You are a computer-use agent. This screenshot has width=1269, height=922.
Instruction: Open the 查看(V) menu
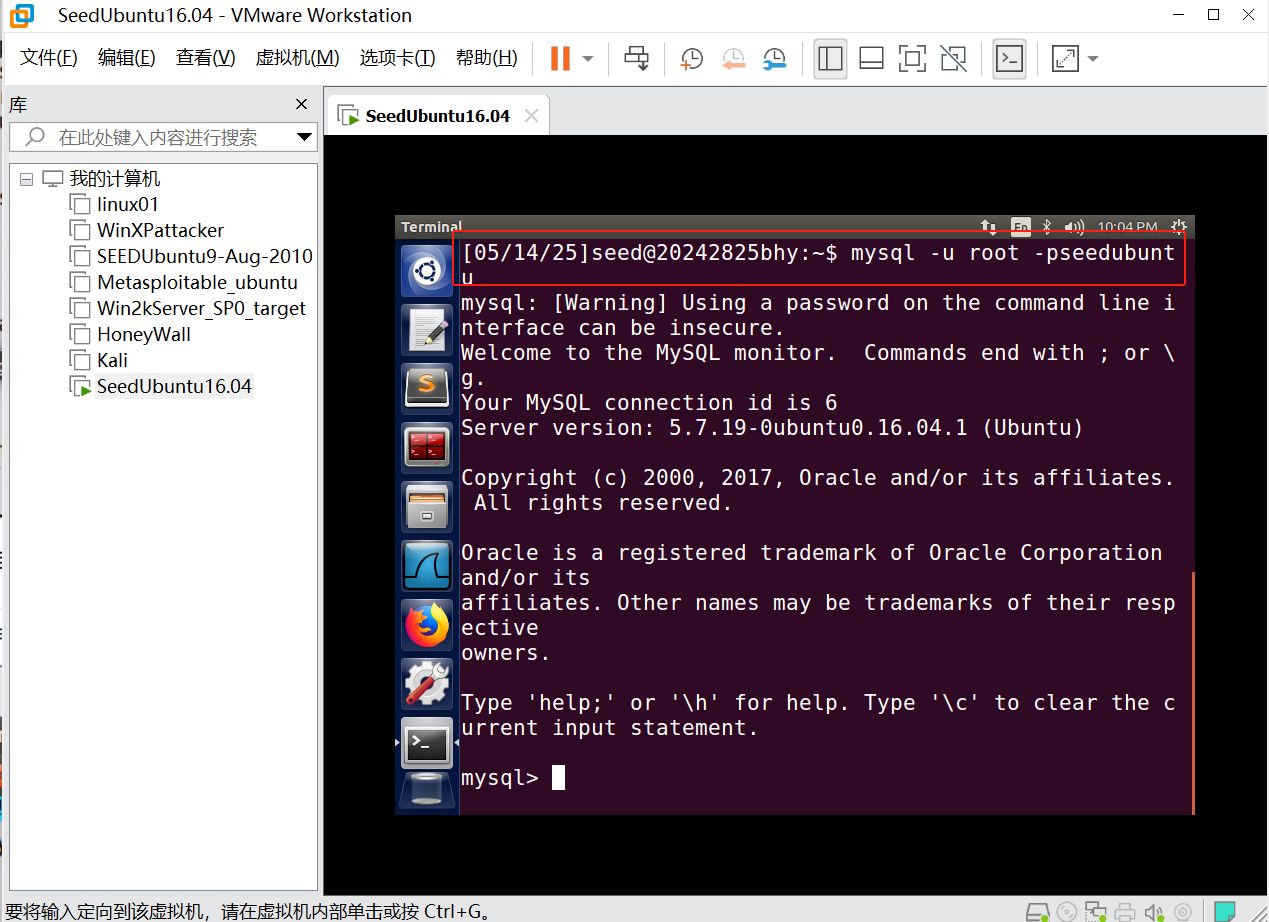(206, 58)
